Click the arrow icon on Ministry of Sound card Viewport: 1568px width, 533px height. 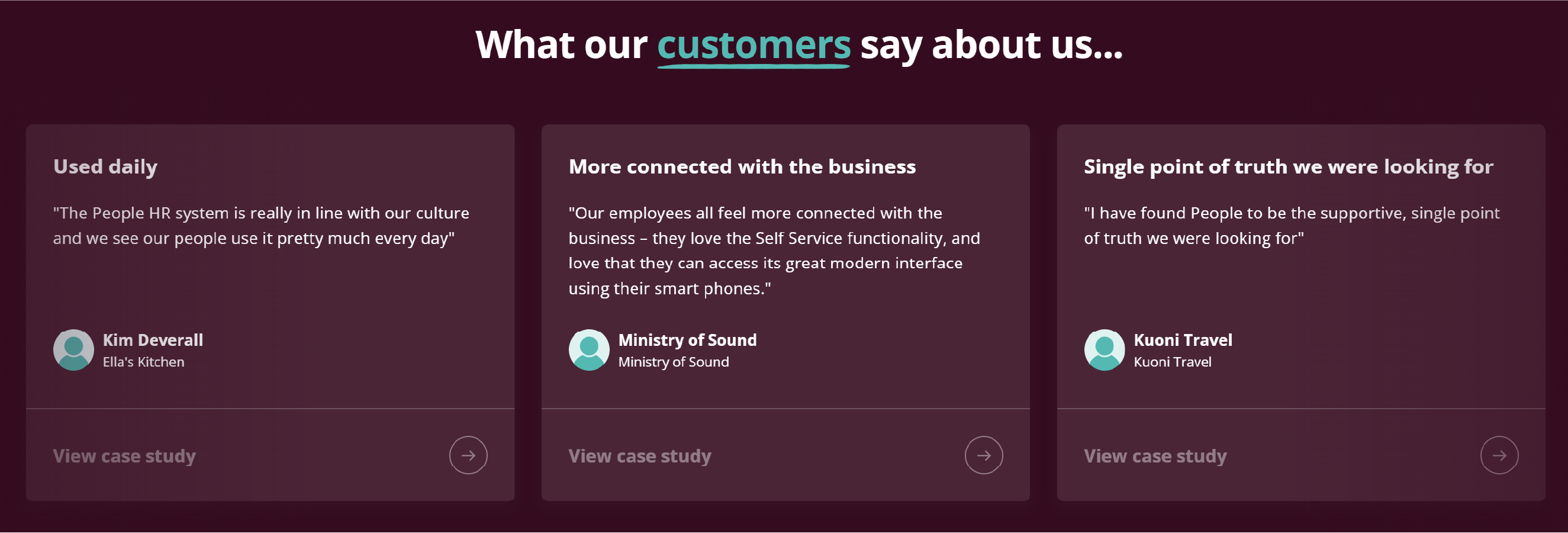click(x=984, y=455)
